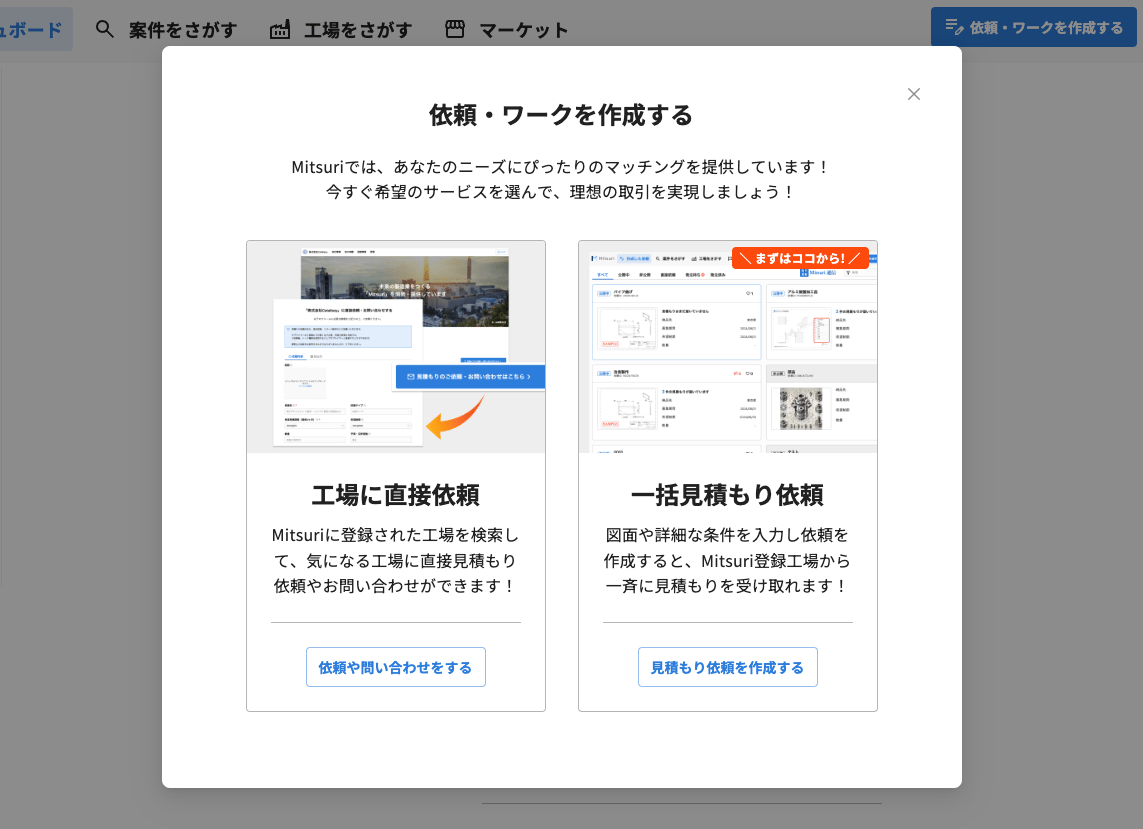This screenshot has height=829, width=1143.
Task: Close the 依頼・ワークを作成する dialog
Action: [913, 94]
